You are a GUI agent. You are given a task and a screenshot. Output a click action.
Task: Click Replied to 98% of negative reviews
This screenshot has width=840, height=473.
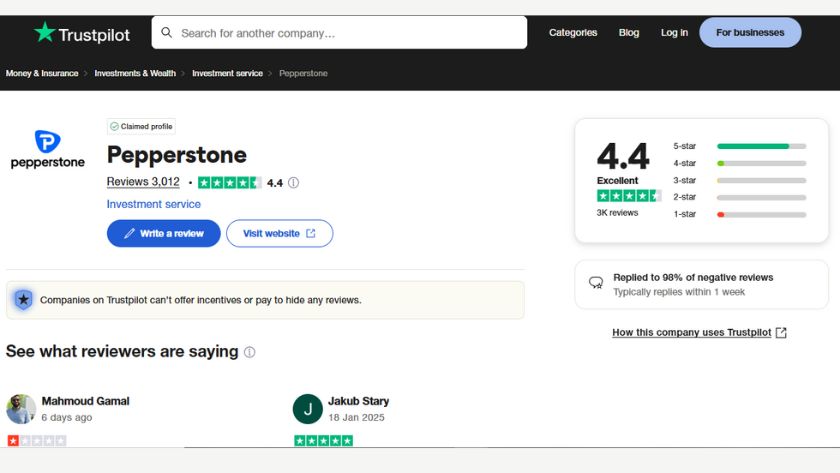693,277
